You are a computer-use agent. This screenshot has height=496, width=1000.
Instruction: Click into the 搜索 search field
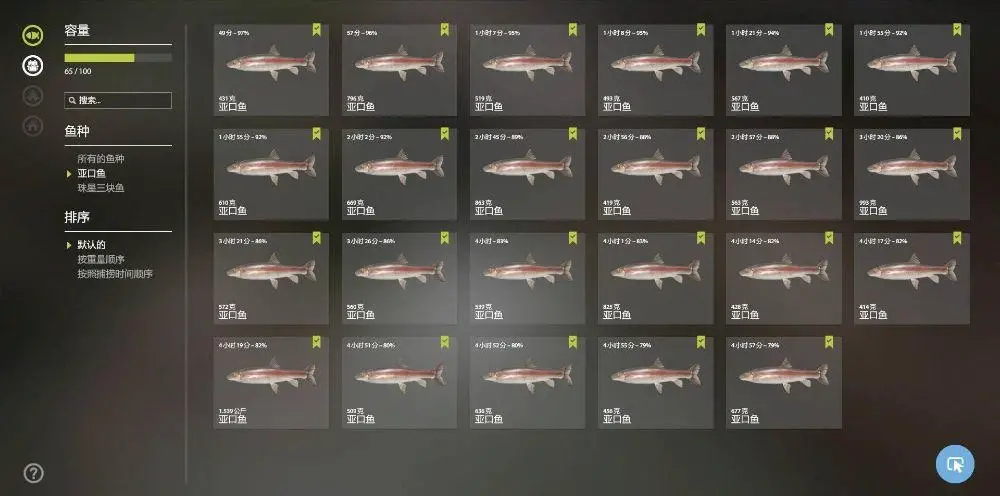pyautogui.click(x=118, y=101)
